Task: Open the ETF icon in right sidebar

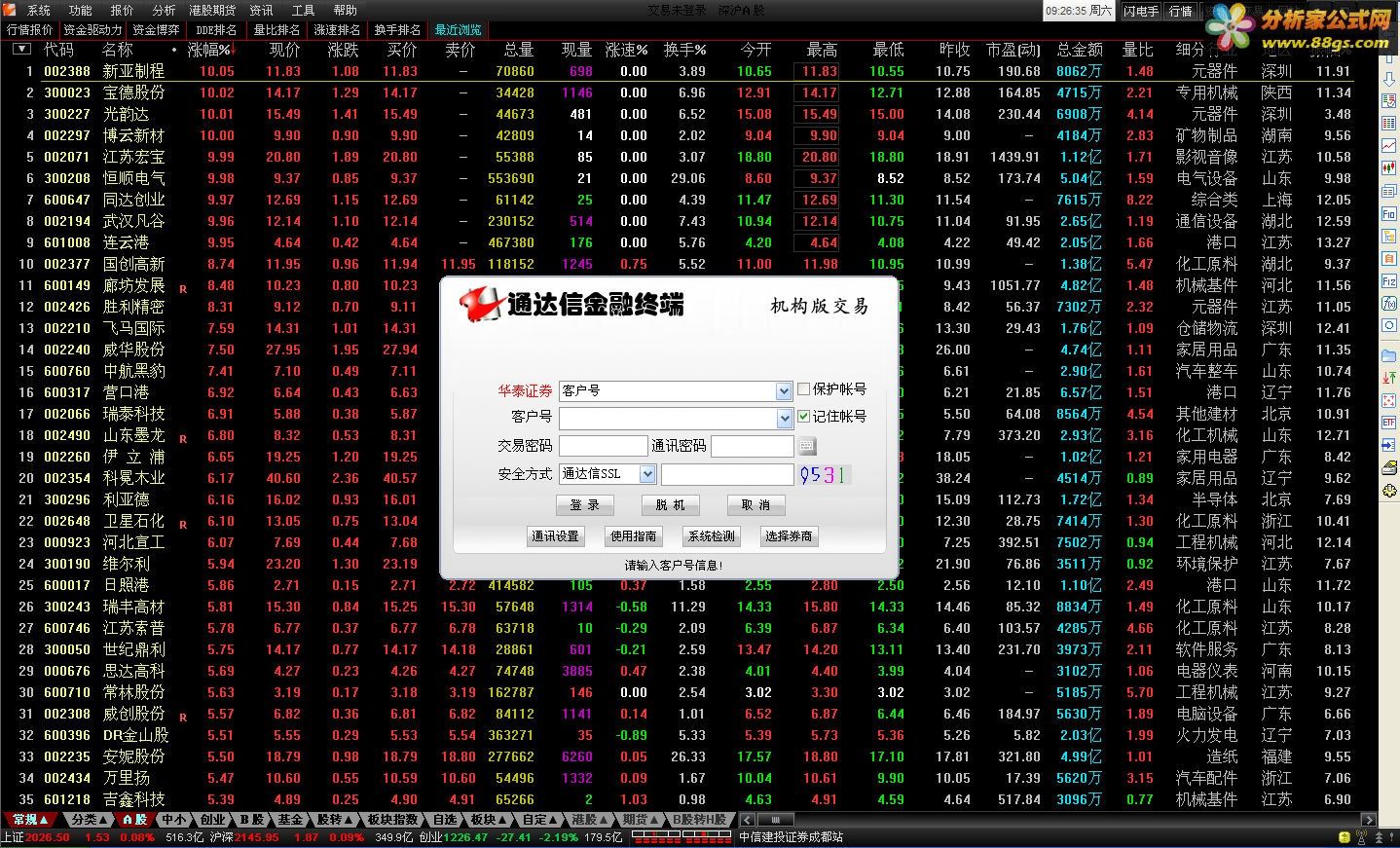Action: 1389,424
